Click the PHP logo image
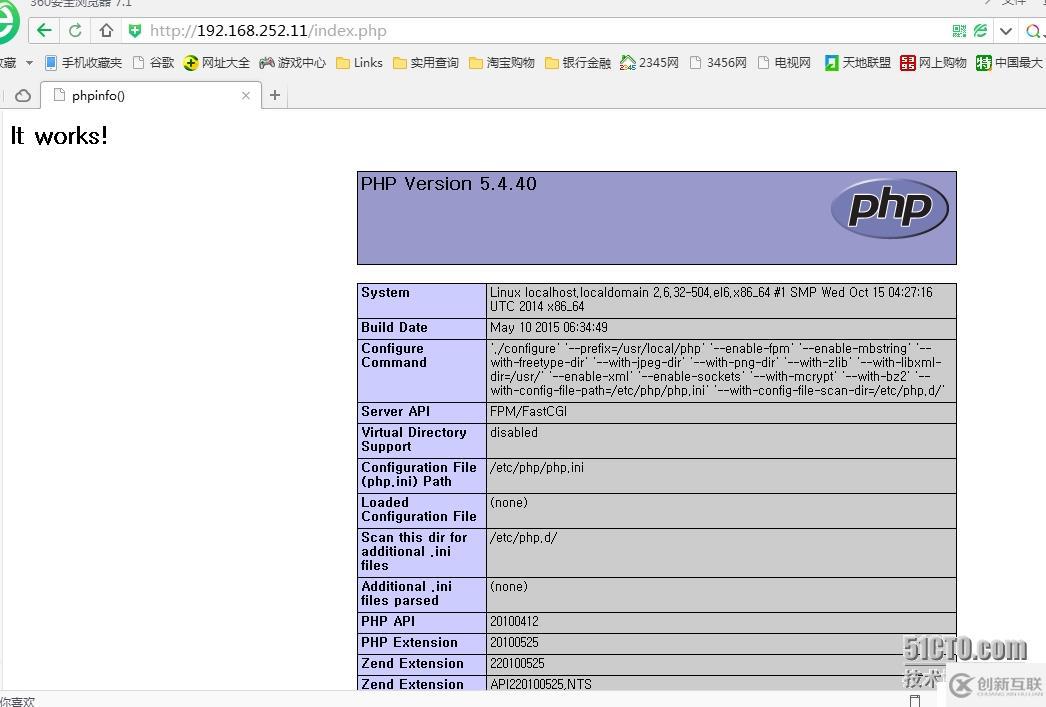1046x707 pixels. tap(889, 208)
